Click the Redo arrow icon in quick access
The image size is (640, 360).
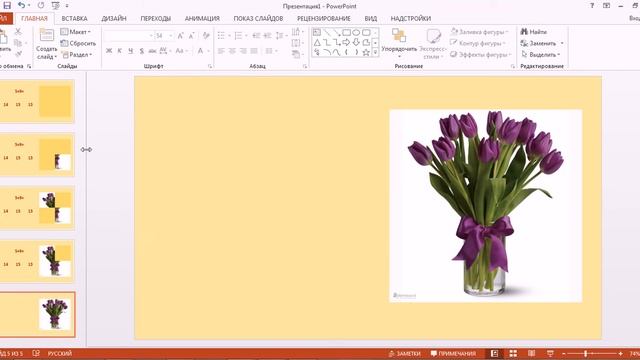pyautogui.click(x=41, y=6)
